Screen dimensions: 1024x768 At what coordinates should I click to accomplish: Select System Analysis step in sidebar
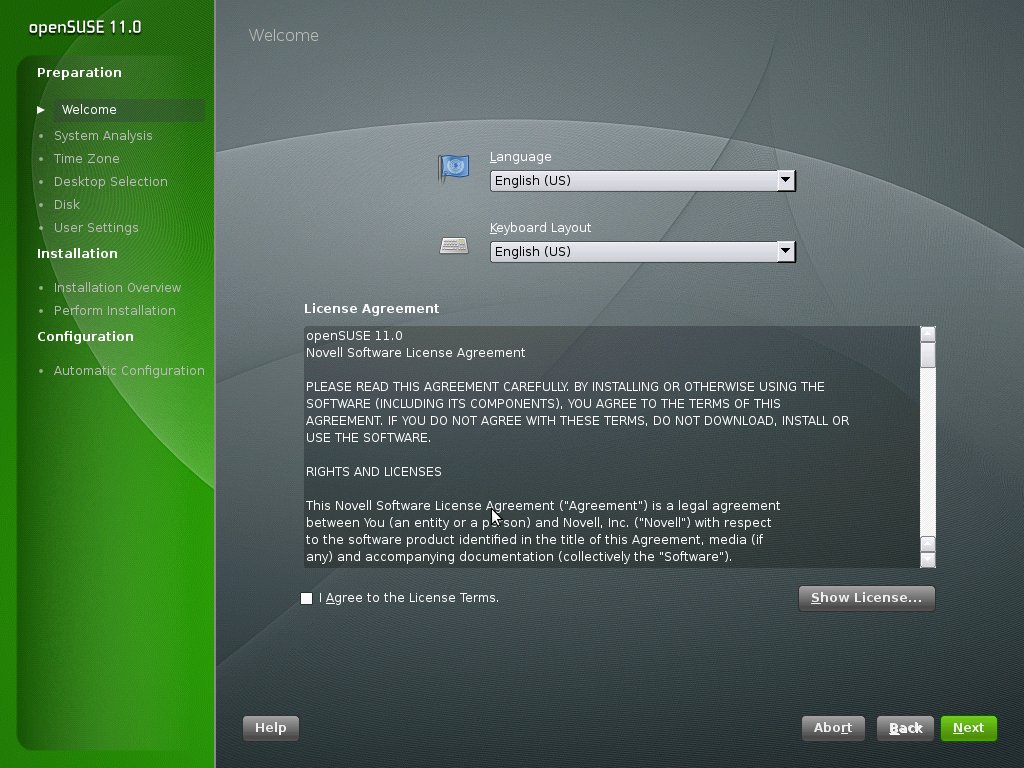(103, 136)
